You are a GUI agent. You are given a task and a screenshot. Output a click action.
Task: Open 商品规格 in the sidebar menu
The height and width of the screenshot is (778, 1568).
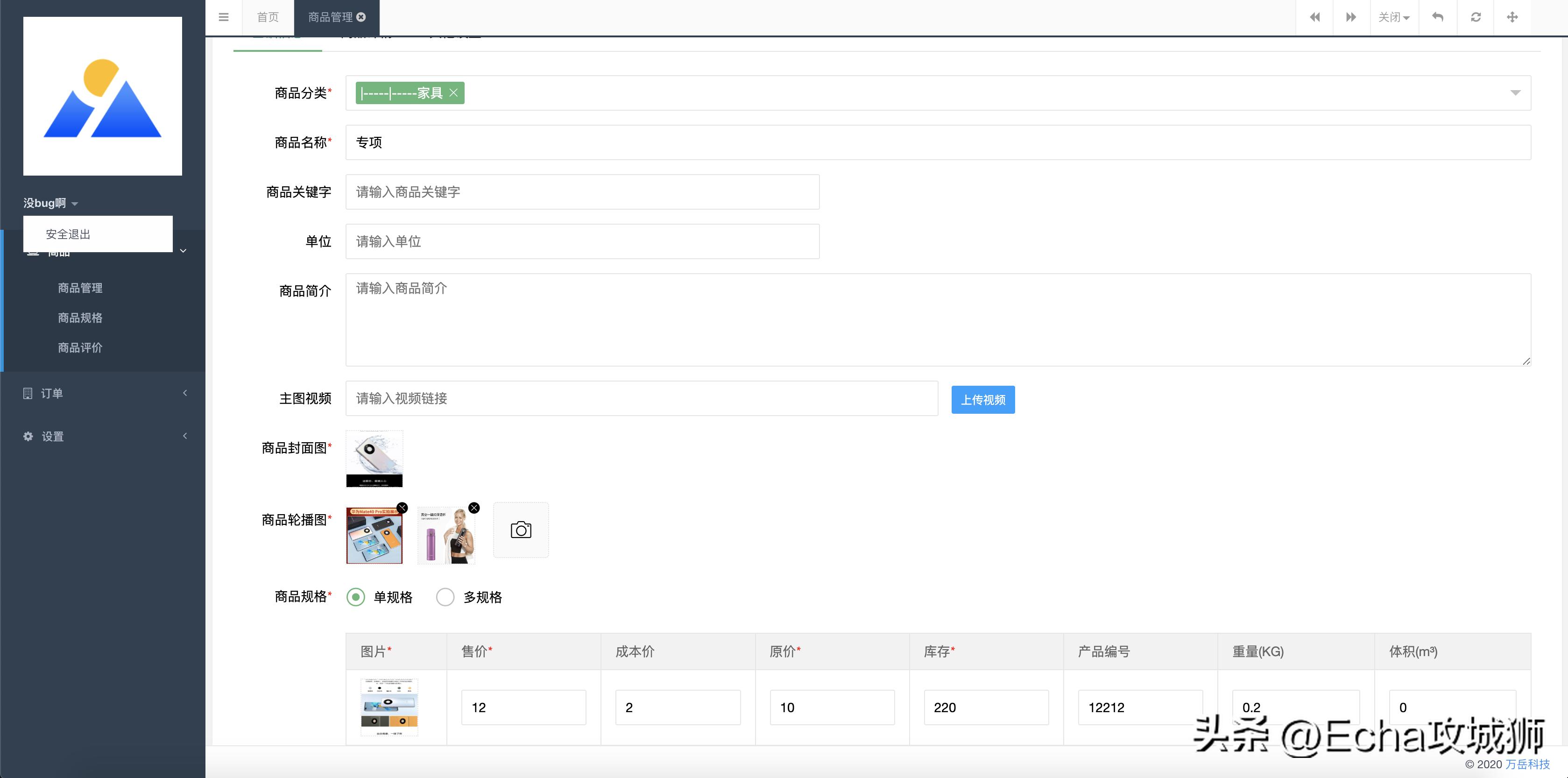80,317
